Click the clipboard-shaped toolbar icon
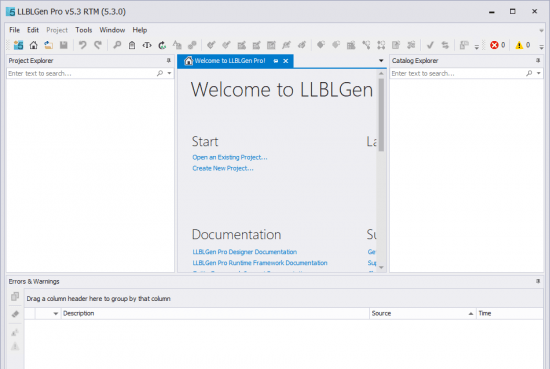Image resolution: width=550 pixels, height=369 pixels. (132, 45)
